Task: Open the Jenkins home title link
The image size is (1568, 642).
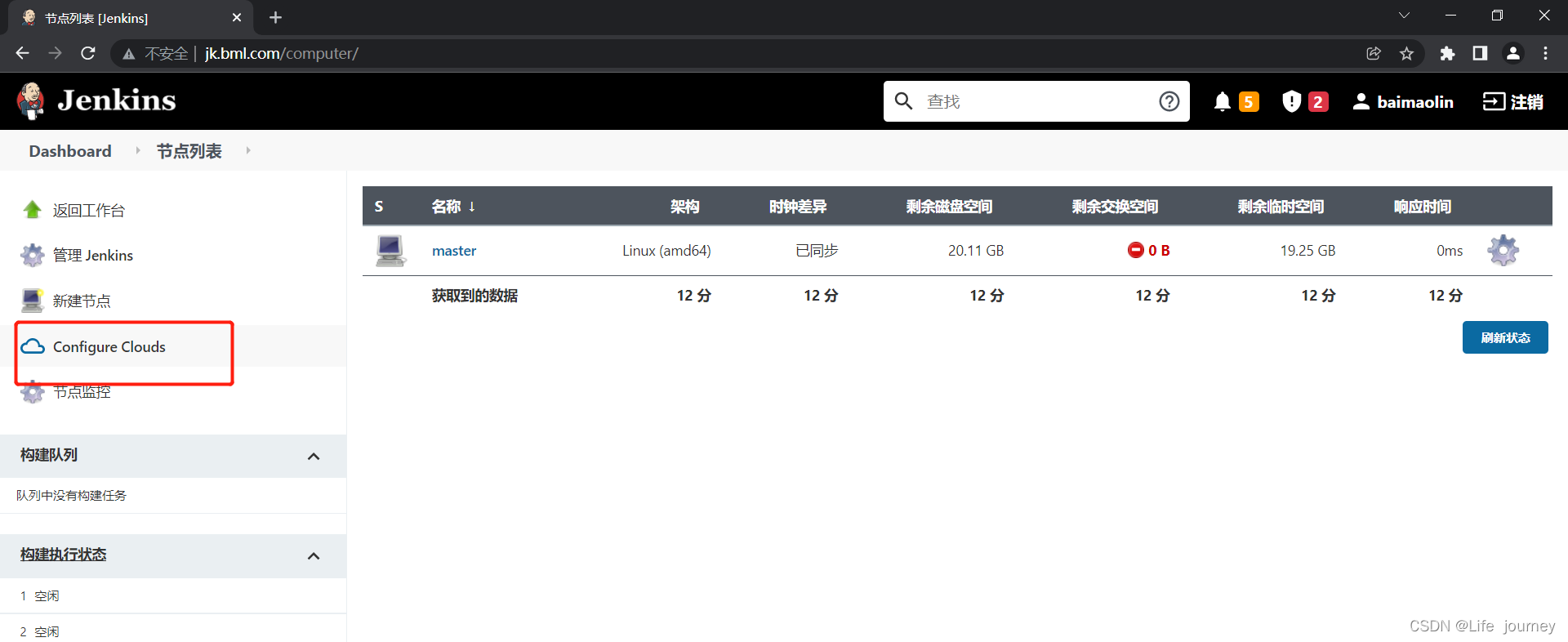Action: [117, 100]
